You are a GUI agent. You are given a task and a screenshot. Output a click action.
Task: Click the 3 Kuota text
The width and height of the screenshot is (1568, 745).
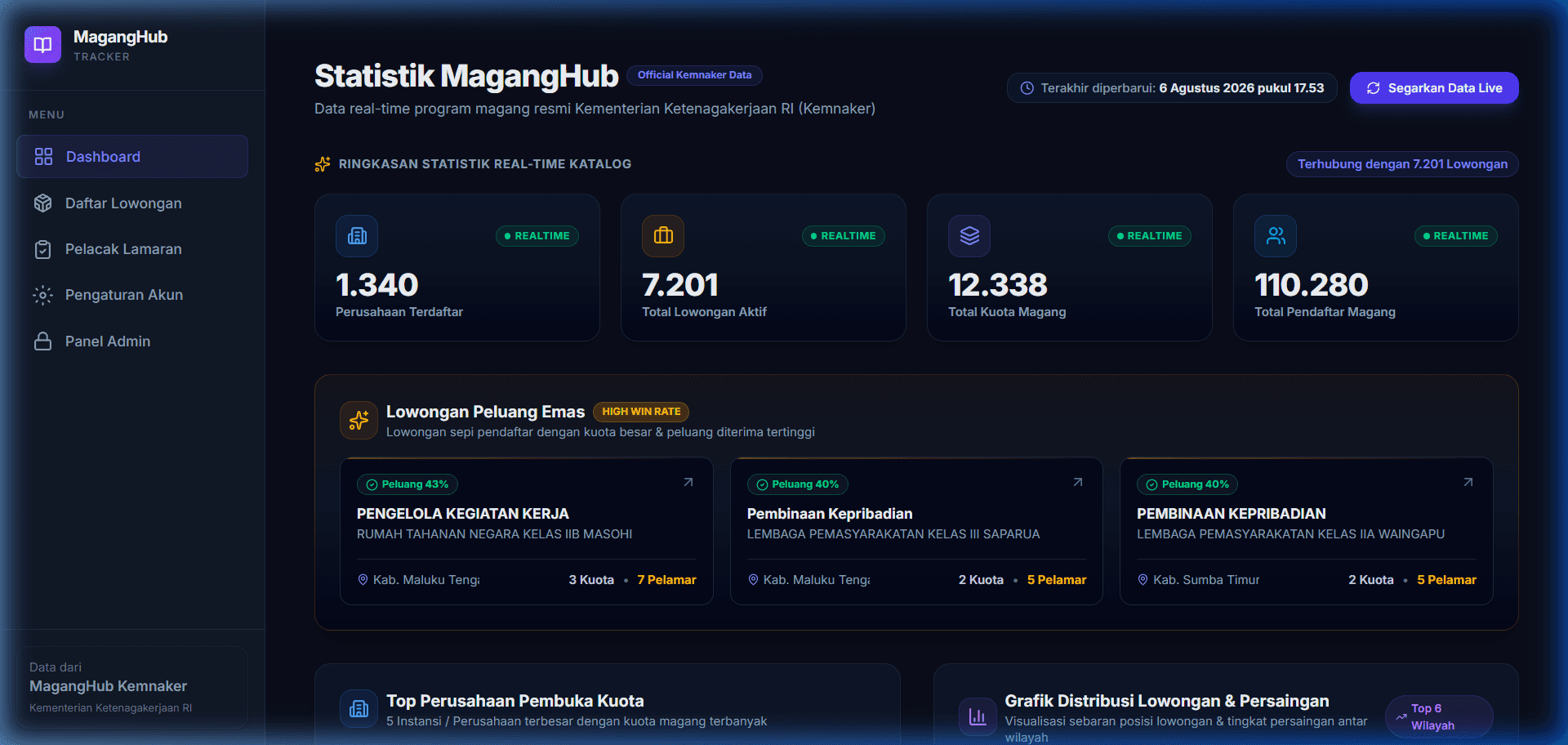coord(591,580)
